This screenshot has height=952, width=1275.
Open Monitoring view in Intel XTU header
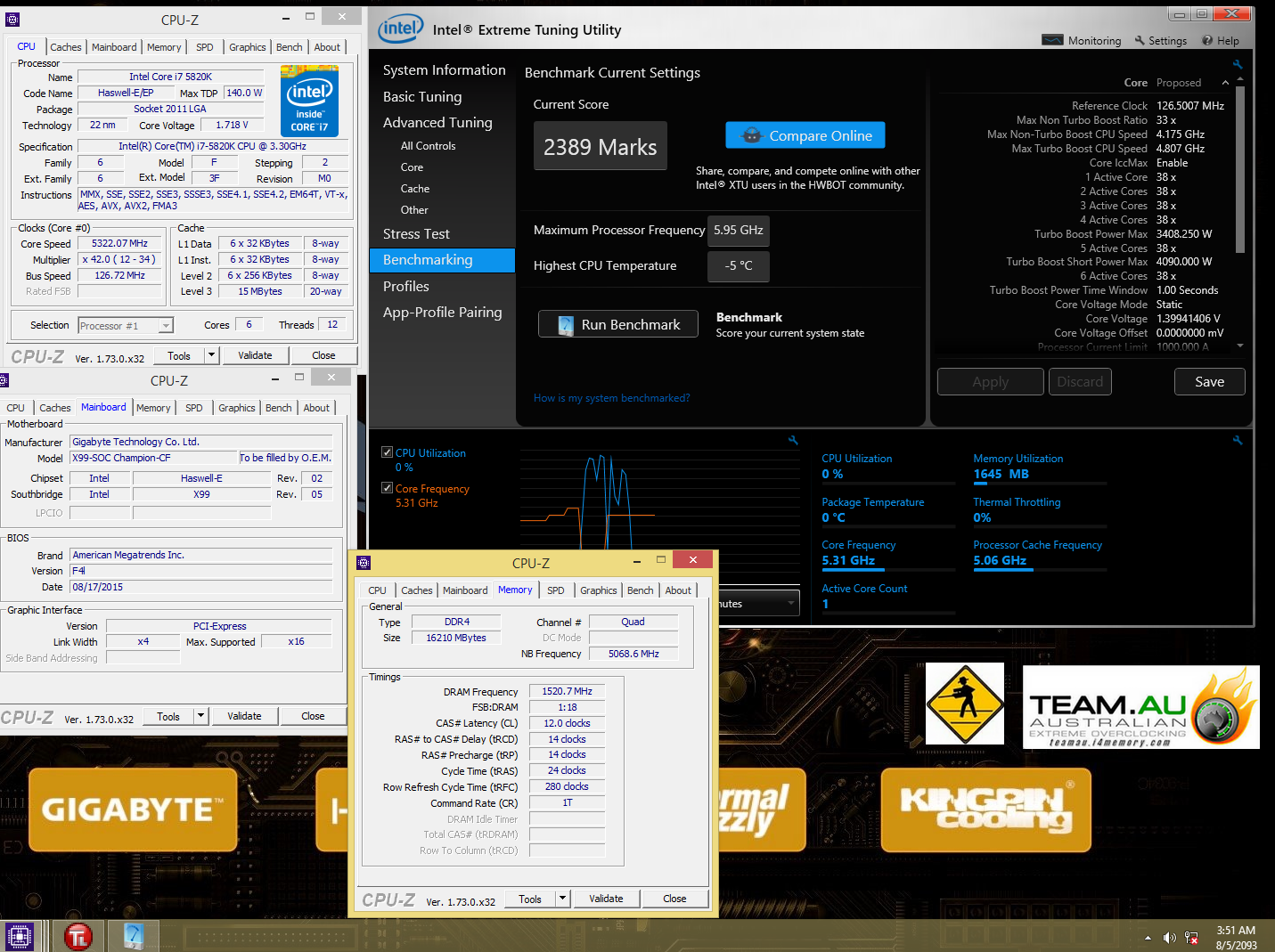(1082, 41)
